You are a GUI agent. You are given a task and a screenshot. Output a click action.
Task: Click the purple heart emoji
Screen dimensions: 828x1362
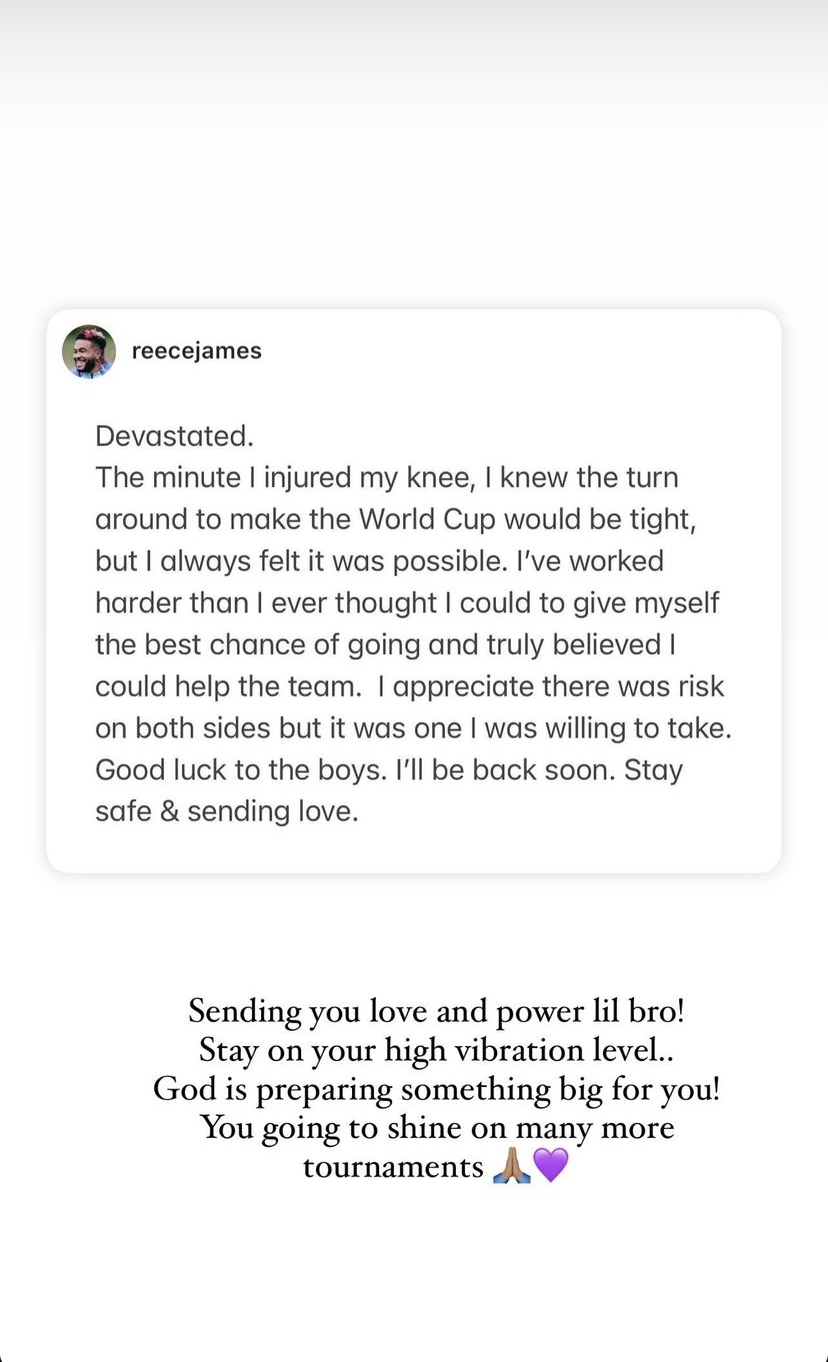coord(551,1165)
